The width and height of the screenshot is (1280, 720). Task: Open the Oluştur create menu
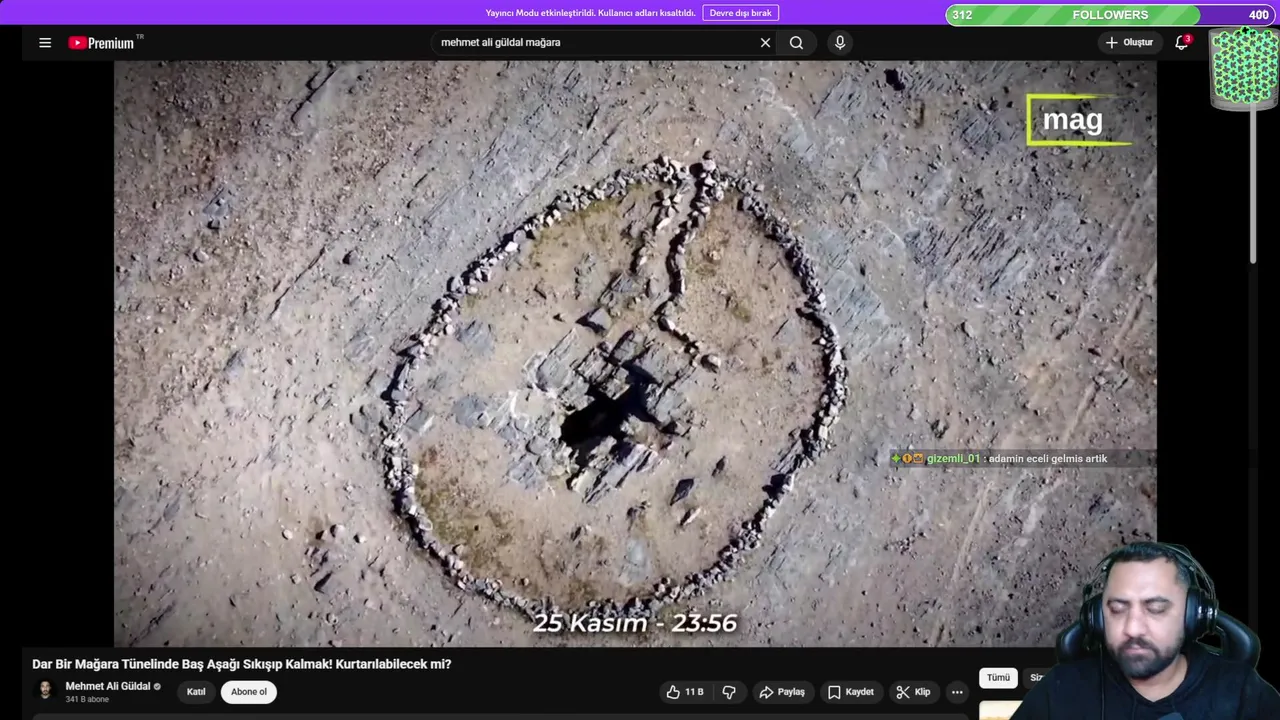coord(1129,42)
